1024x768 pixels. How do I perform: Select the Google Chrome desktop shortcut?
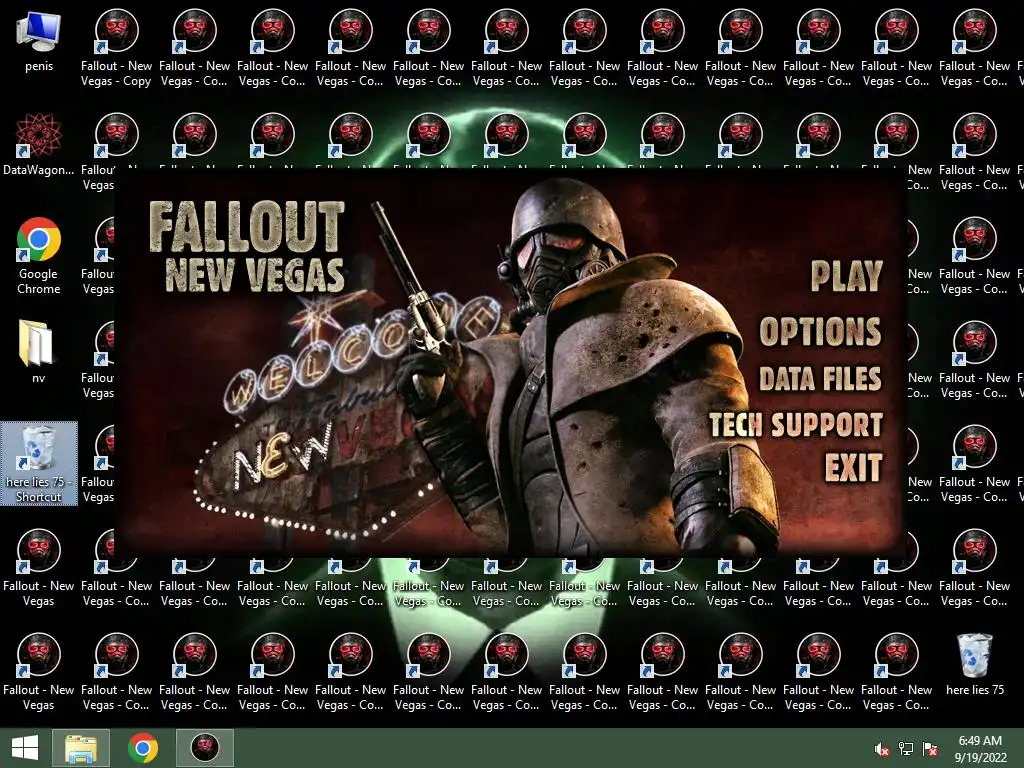[39, 256]
